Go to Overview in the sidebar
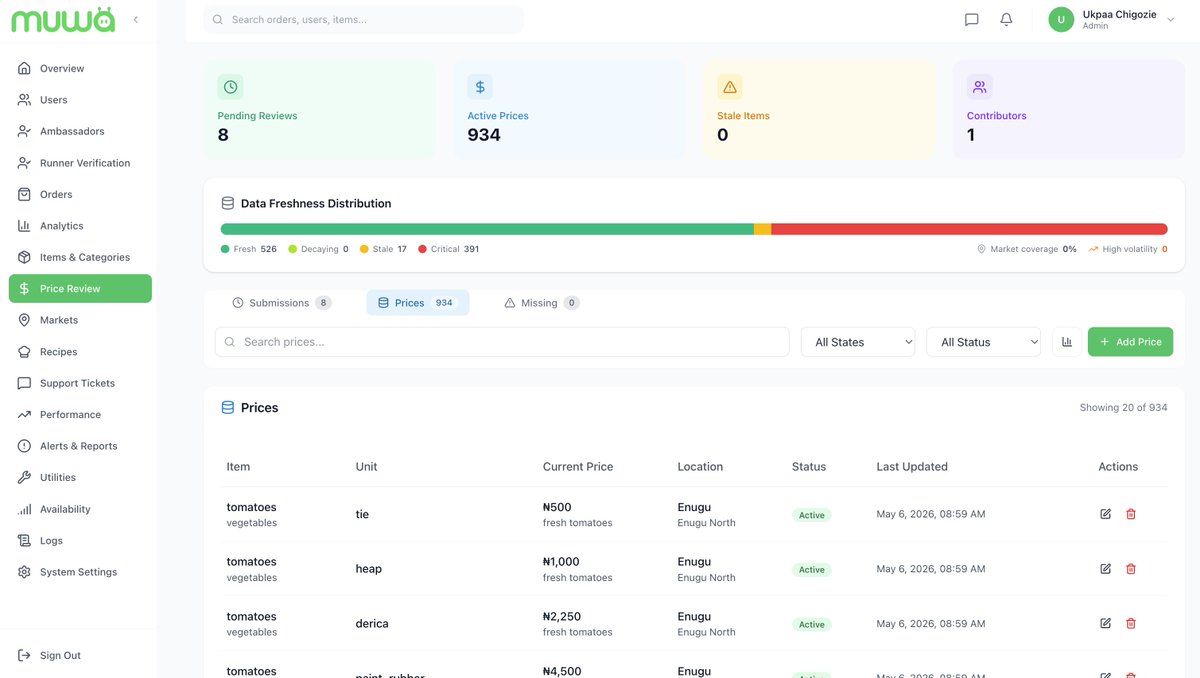This screenshot has height=678, width=1200. point(80,68)
